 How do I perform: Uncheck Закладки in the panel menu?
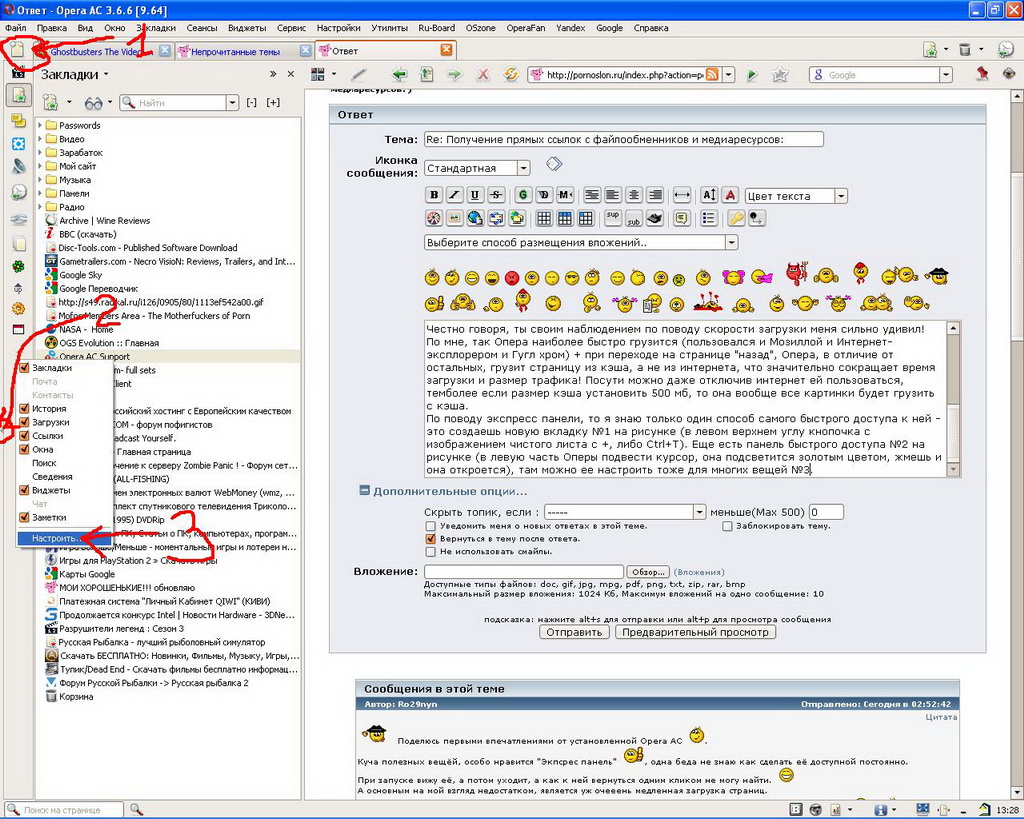[x=25, y=368]
